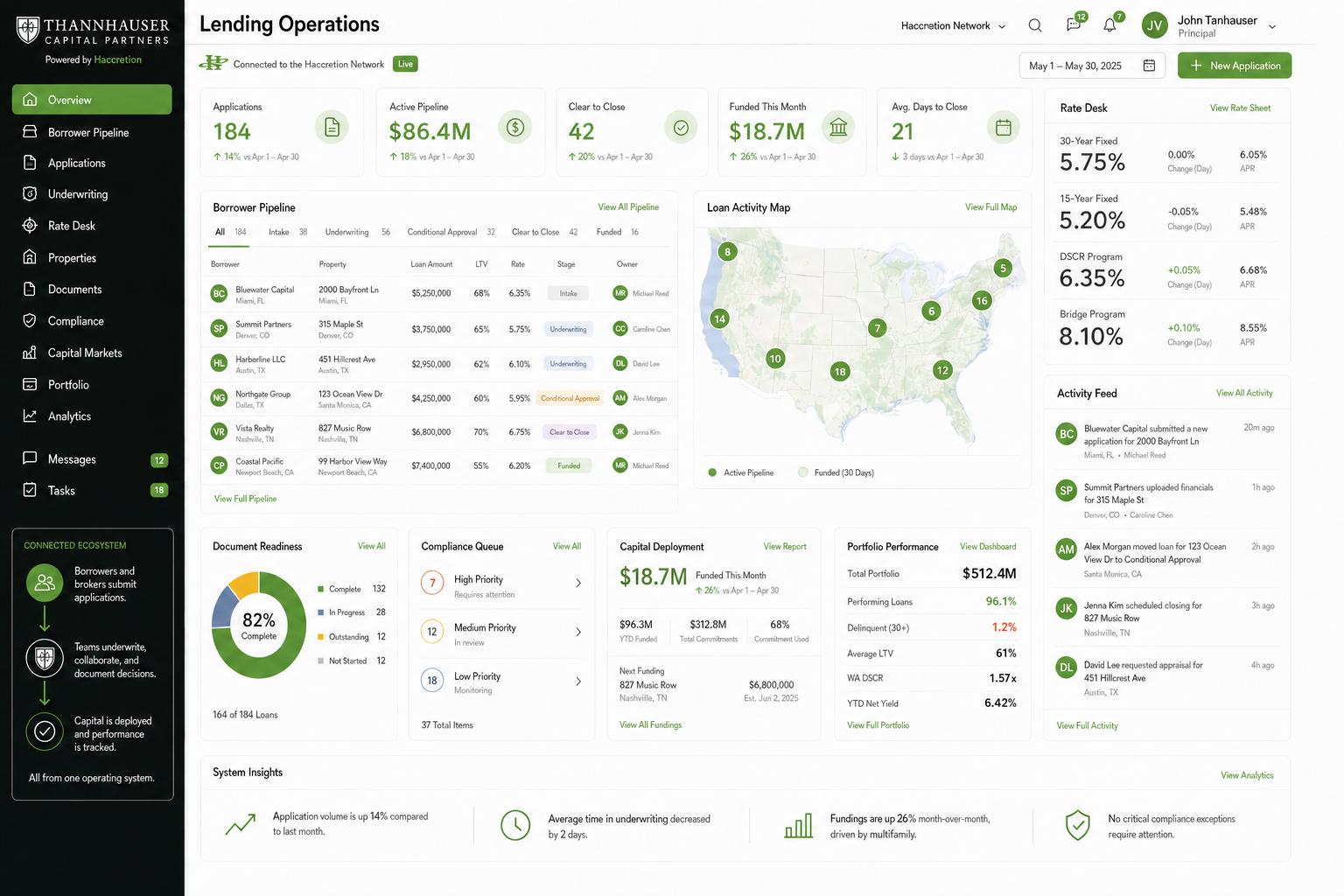This screenshot has height=896, width=1344.
Task: Expand the Medium Priority compliance item
Action: pyautogui.click(x=503, y=633)
